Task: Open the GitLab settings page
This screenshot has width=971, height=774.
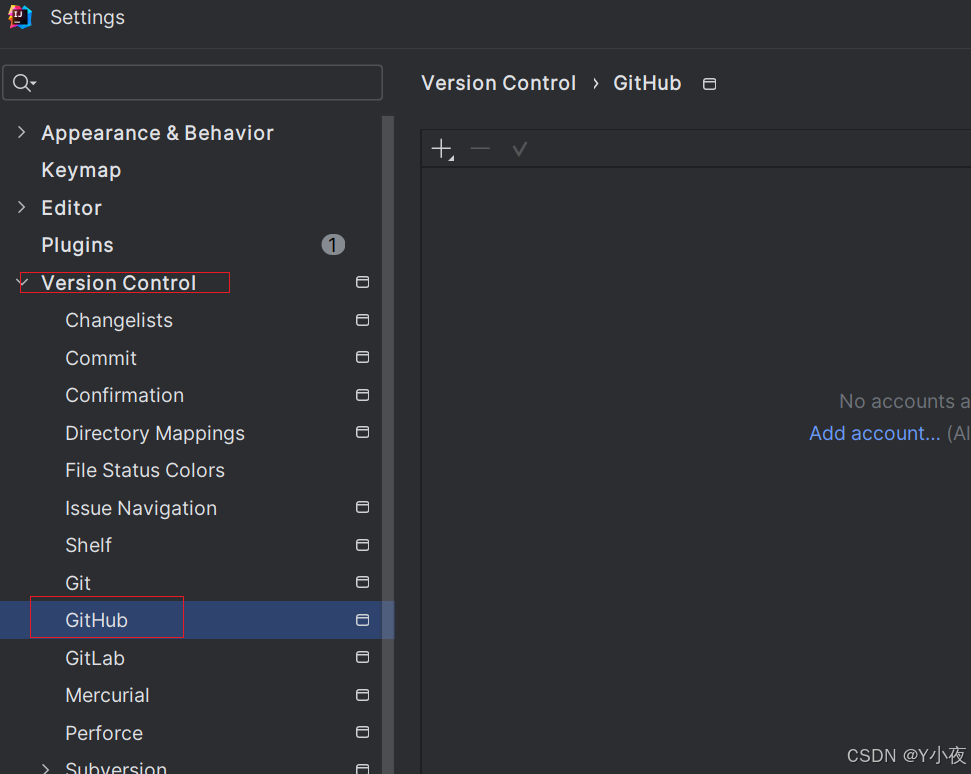Action: (95, 658)
